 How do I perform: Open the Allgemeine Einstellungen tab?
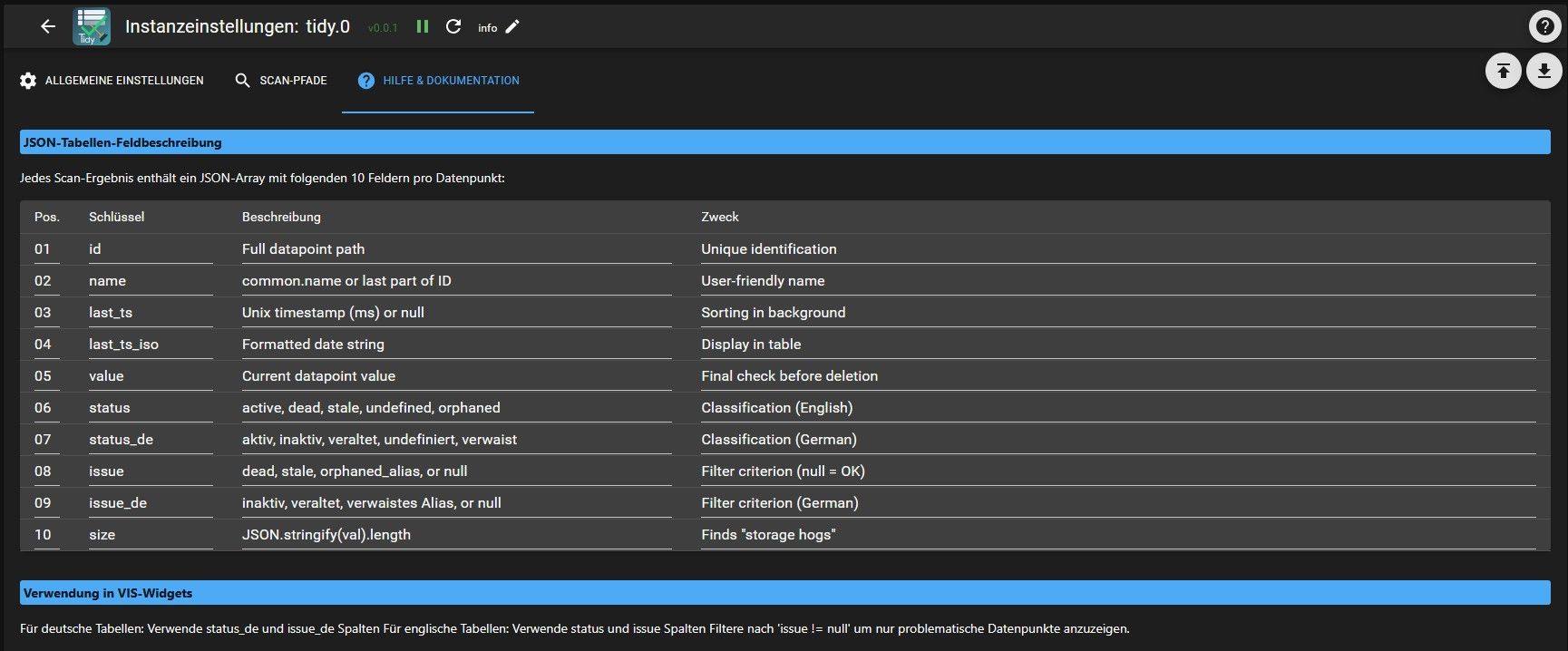point(112,81)
